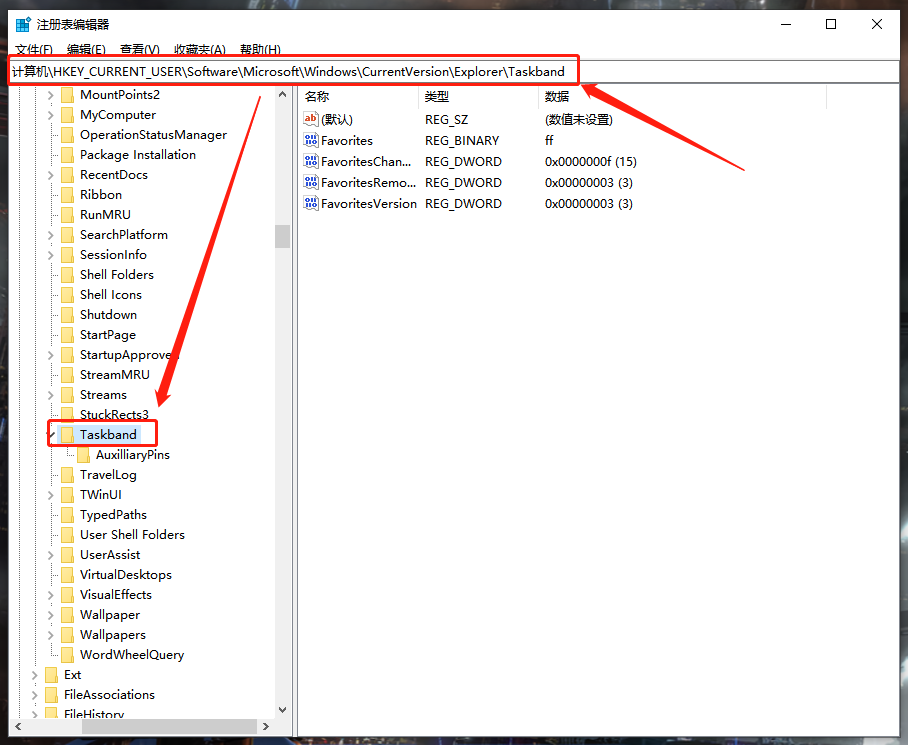Click the REG_BINARY icon next to Favorites

coord(309,140)
